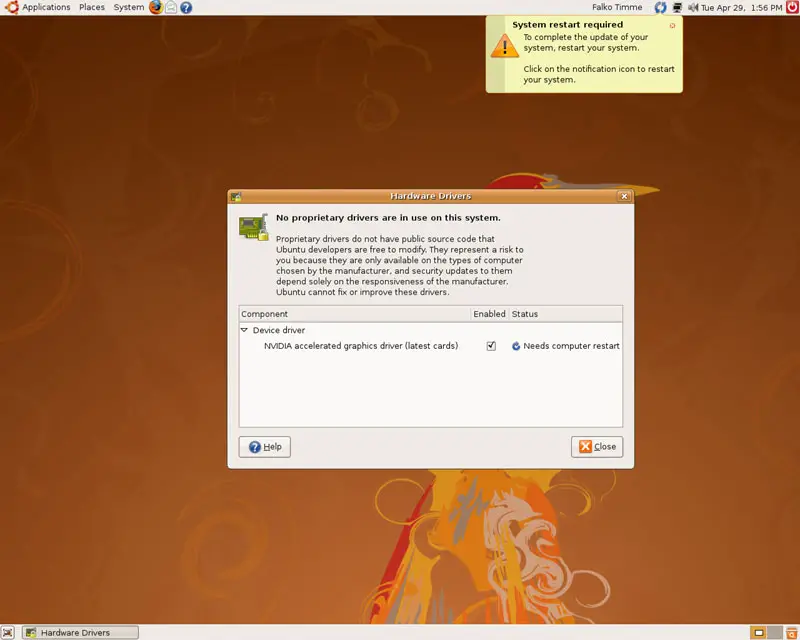800x640 pixels.
Task: Click the volume speaker icon
Action: point(693,7)
